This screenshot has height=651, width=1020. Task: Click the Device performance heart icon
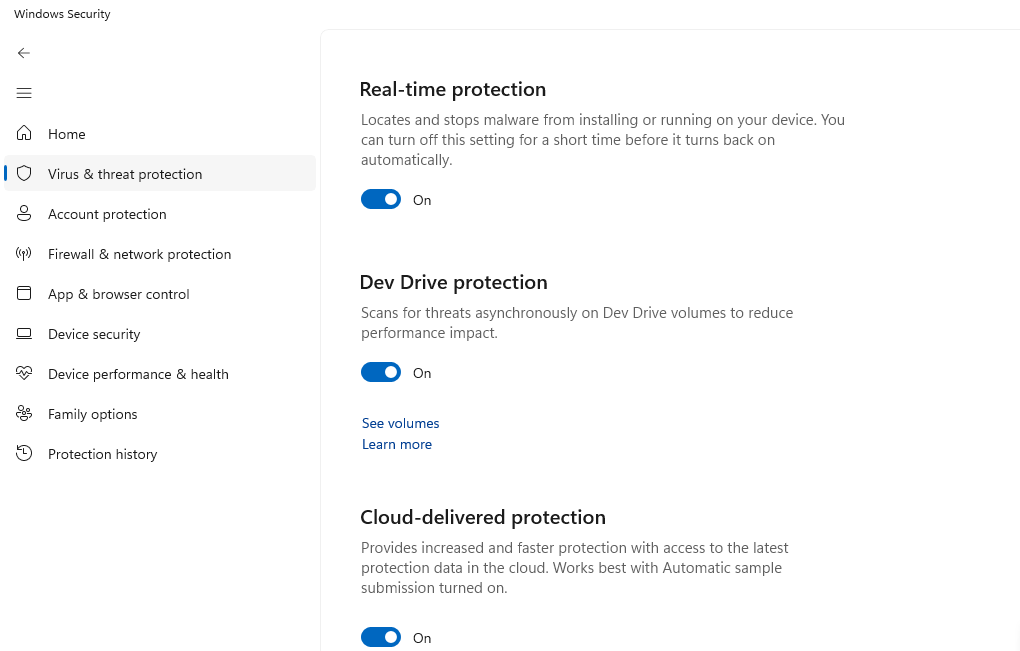[x=24, y=374]
